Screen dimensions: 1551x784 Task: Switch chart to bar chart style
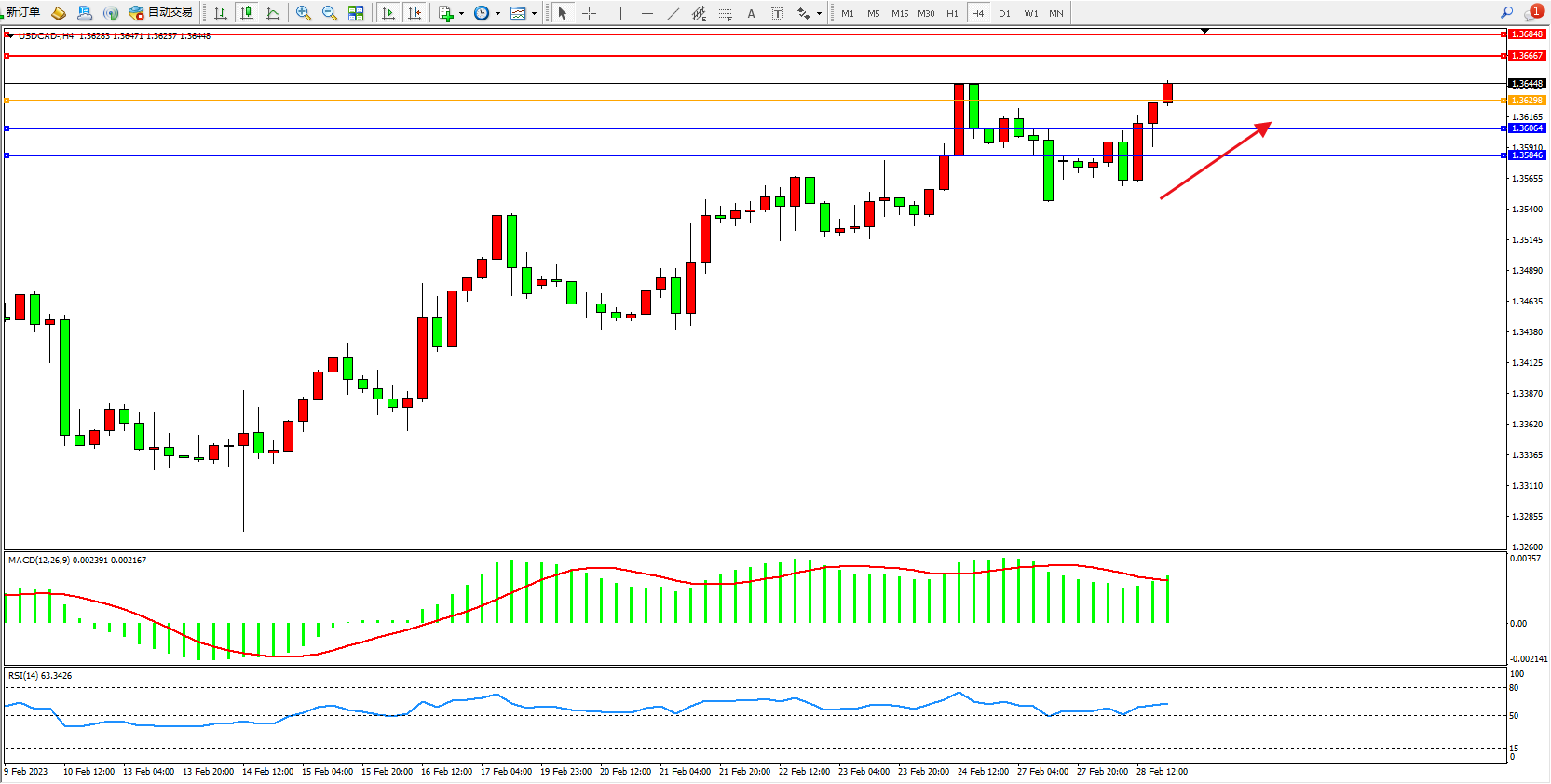point(221,13)
